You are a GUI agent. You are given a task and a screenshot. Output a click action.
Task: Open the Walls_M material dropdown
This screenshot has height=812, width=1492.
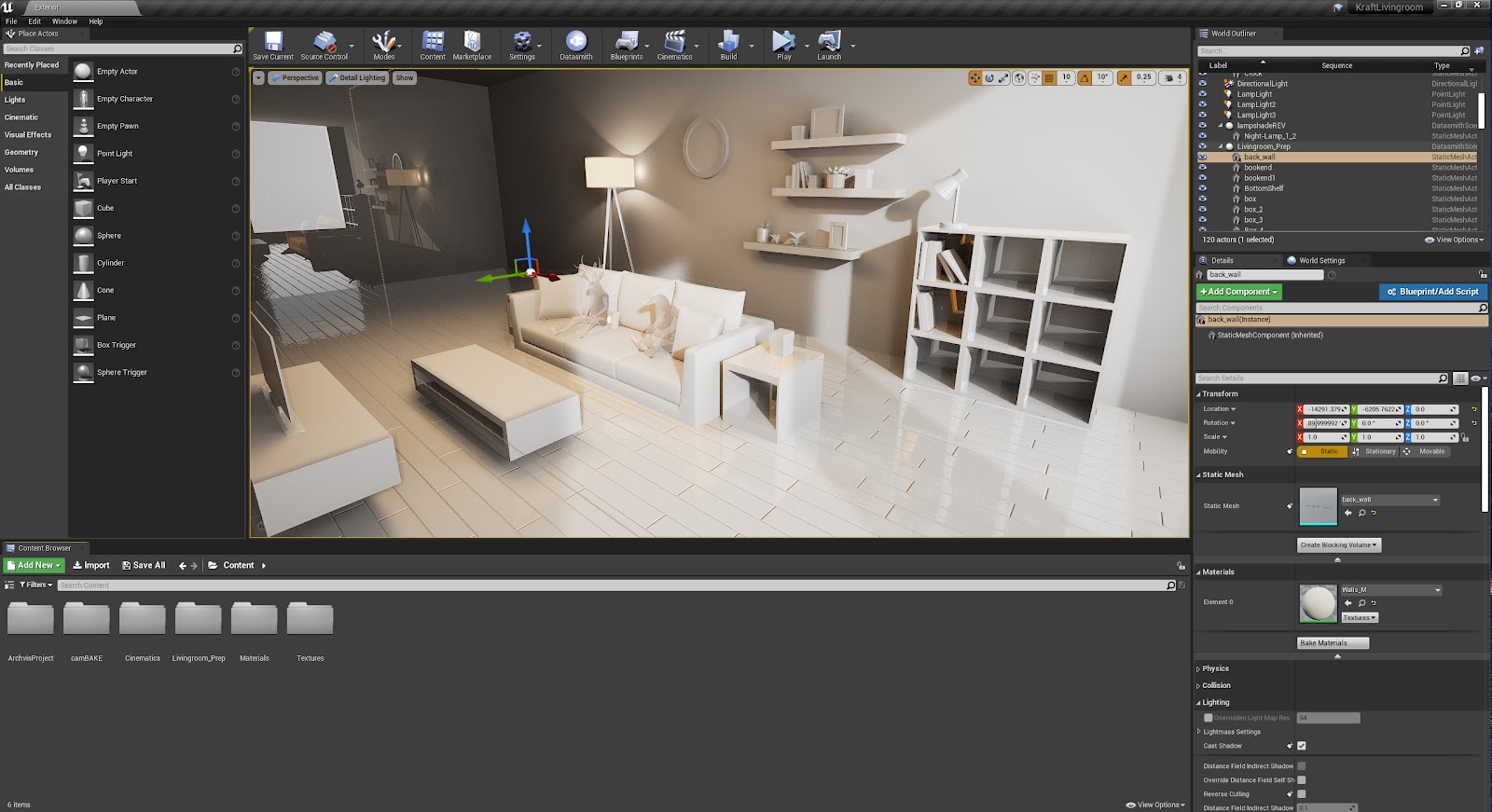click(1391, 590)
